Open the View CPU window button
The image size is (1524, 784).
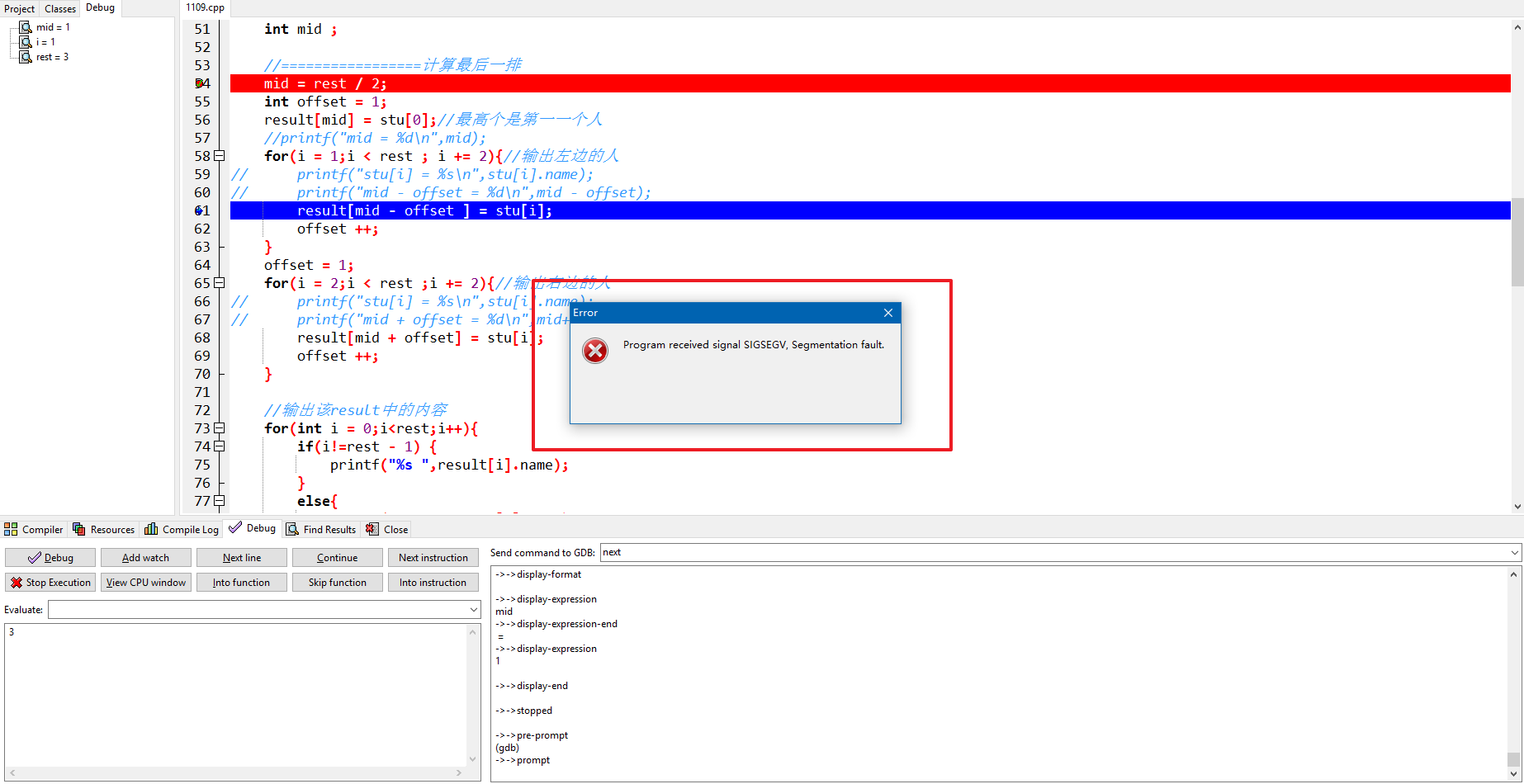[146, 583]
